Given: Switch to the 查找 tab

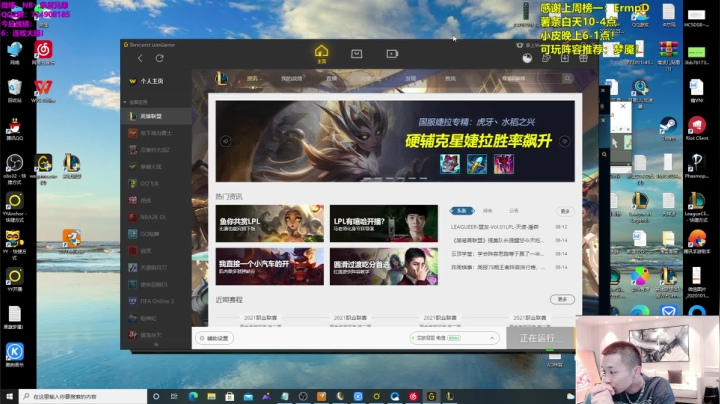Looking at the screenshot, I should [x=450, y=79].
